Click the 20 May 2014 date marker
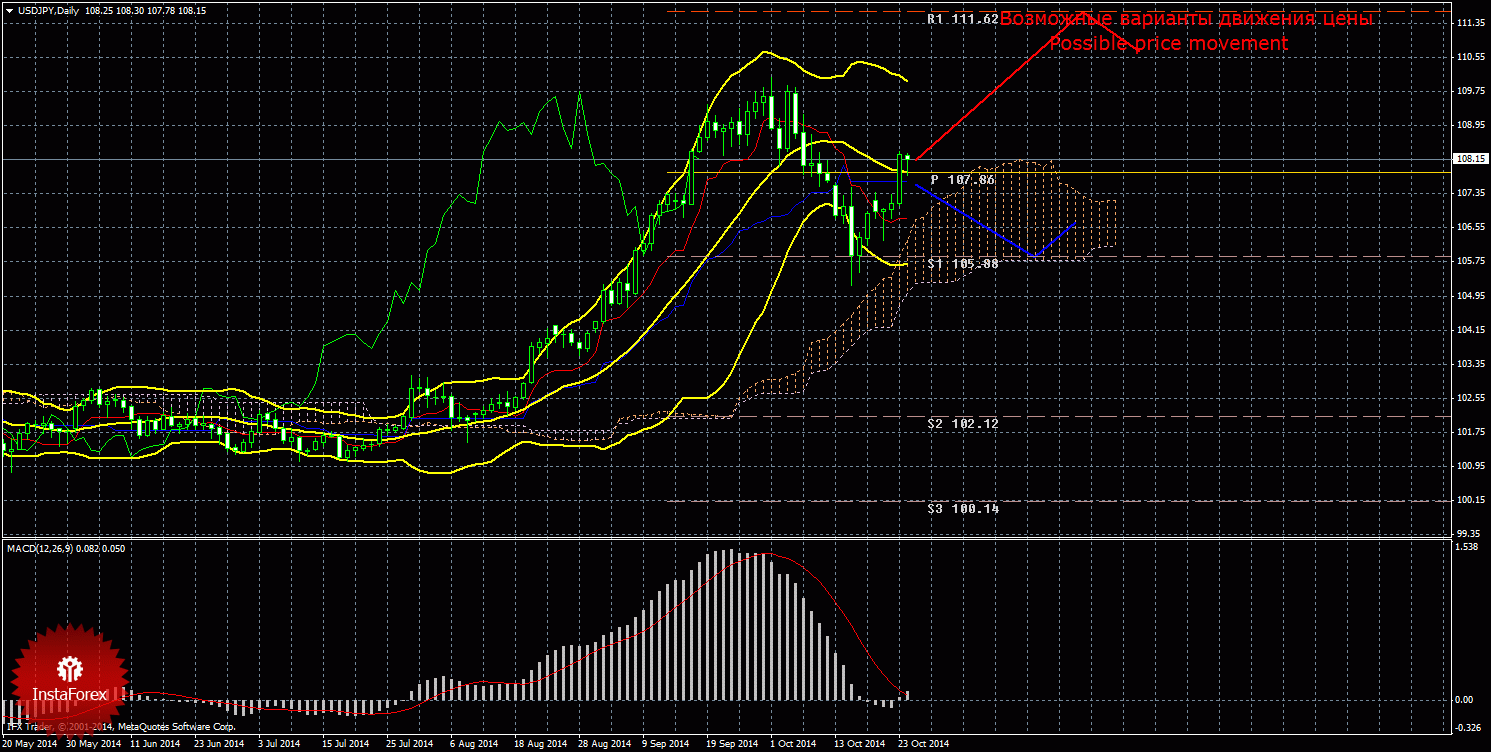1491x752 pixels. coord(31,744)
